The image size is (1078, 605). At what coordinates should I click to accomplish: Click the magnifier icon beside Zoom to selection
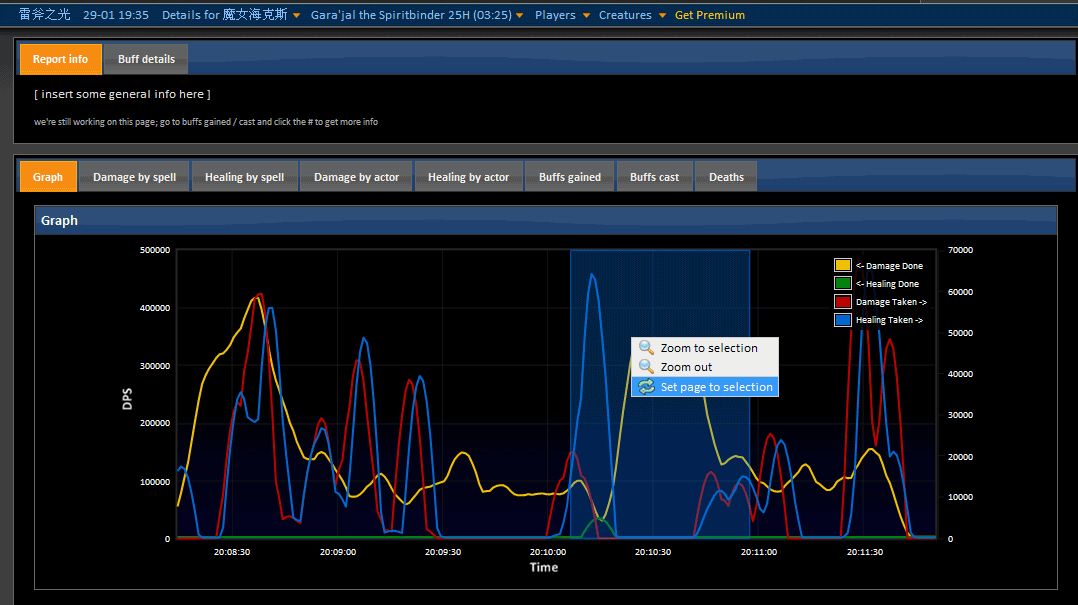click(646, 347)
